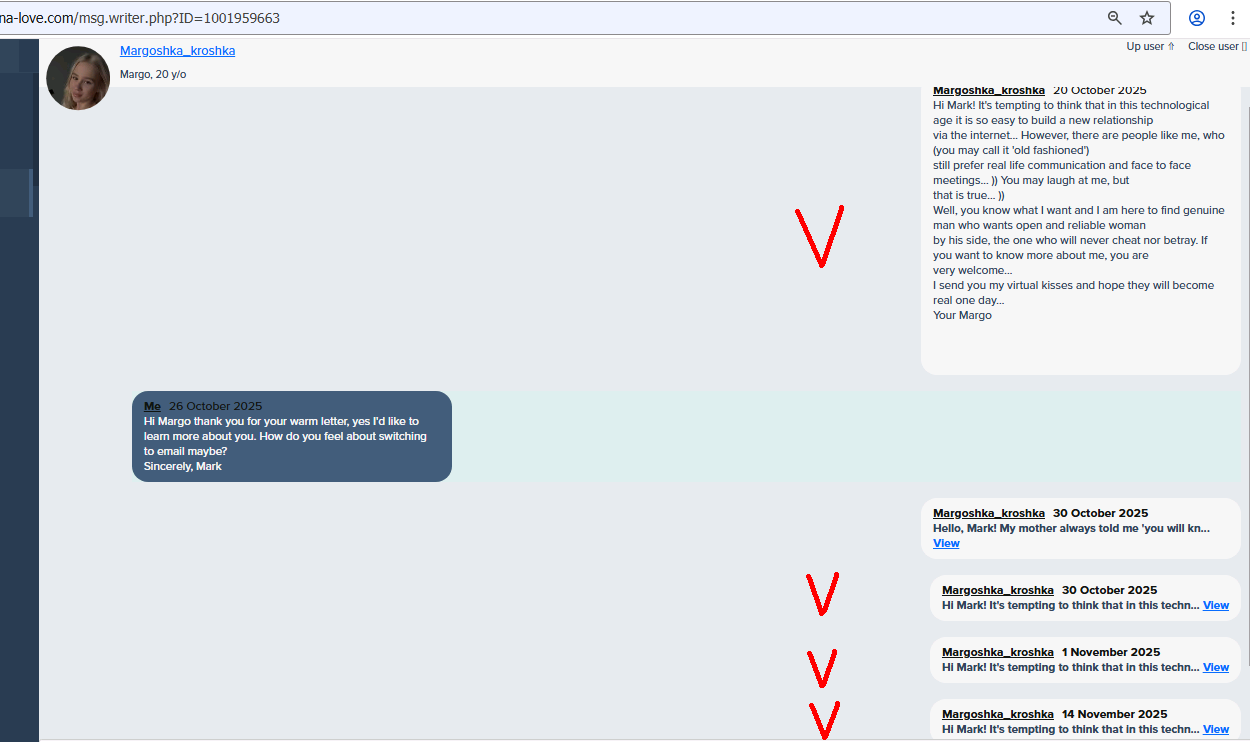Click View under the 30 October preview message
Image resolution: width=1250 pixels, height=742 pixels.
(946, 543)
